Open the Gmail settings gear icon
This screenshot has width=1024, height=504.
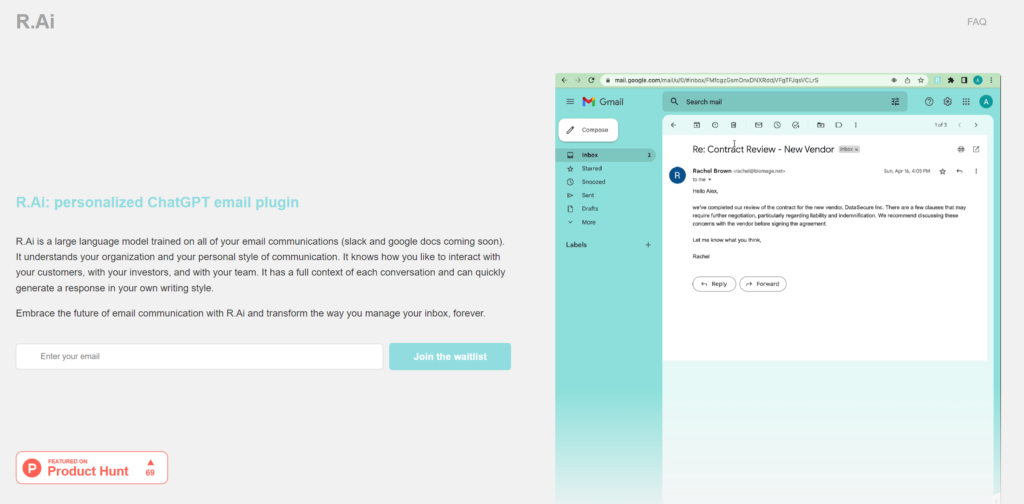[x=947, y=102]
